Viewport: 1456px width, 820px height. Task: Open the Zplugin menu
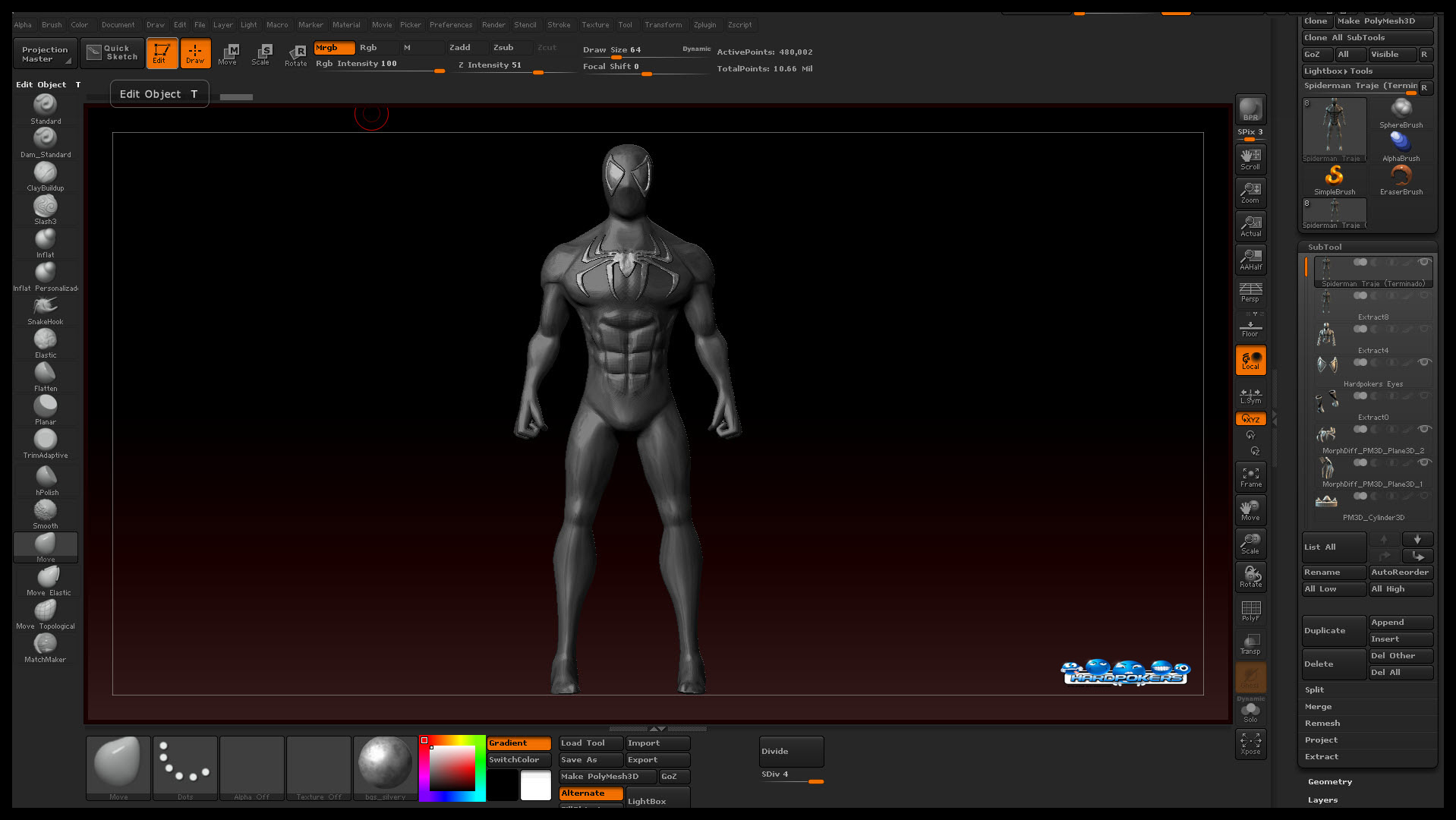[x=704, y=25]
